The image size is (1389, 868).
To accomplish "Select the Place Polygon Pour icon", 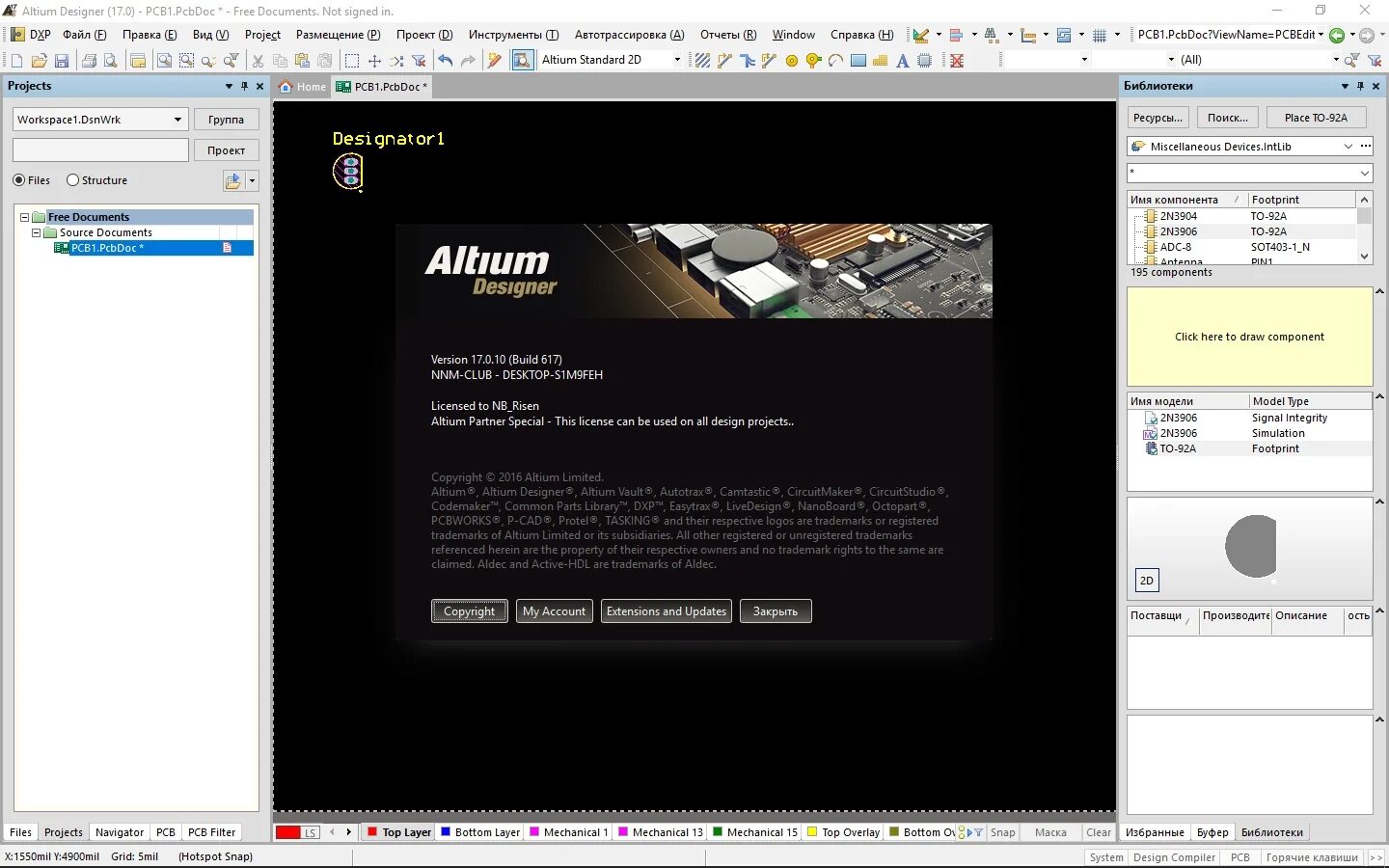I will pyautogui.click(x=881, y=61).
